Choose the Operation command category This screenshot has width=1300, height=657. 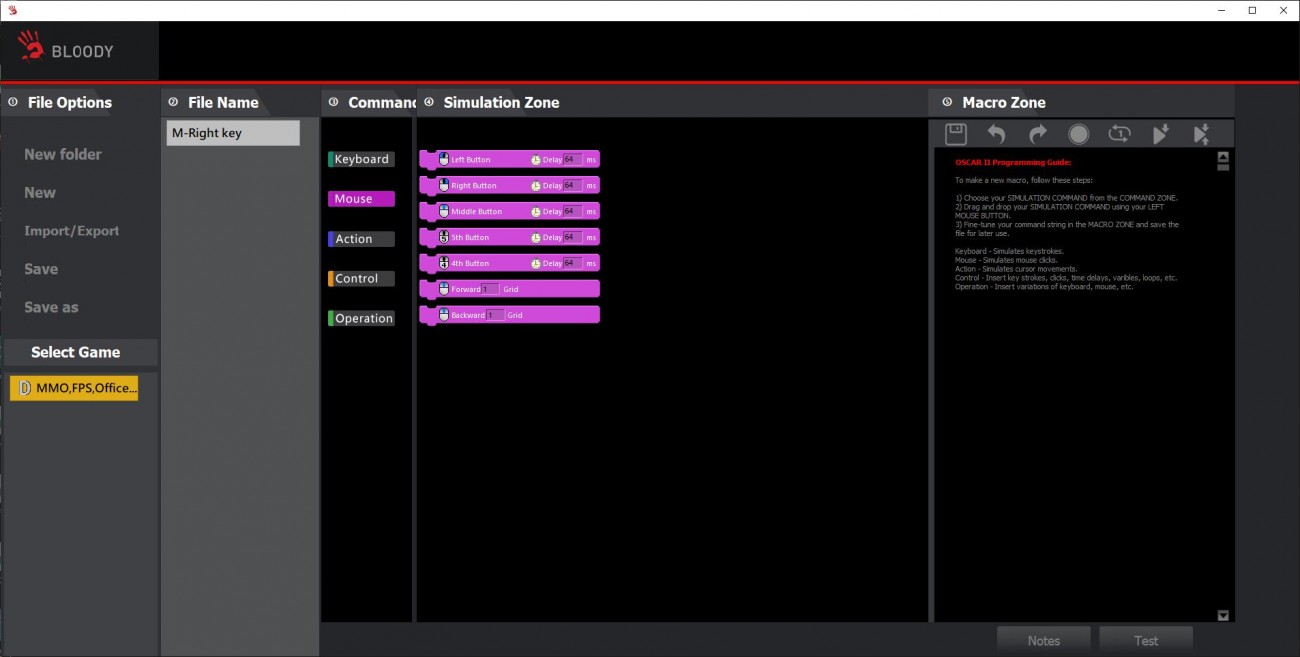click(x=363, y=319)
